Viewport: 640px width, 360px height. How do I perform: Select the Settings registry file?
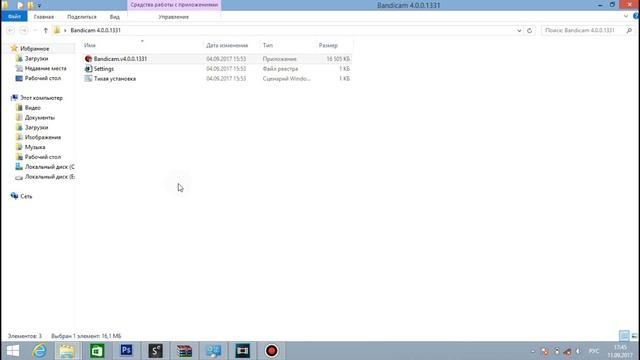217,69
